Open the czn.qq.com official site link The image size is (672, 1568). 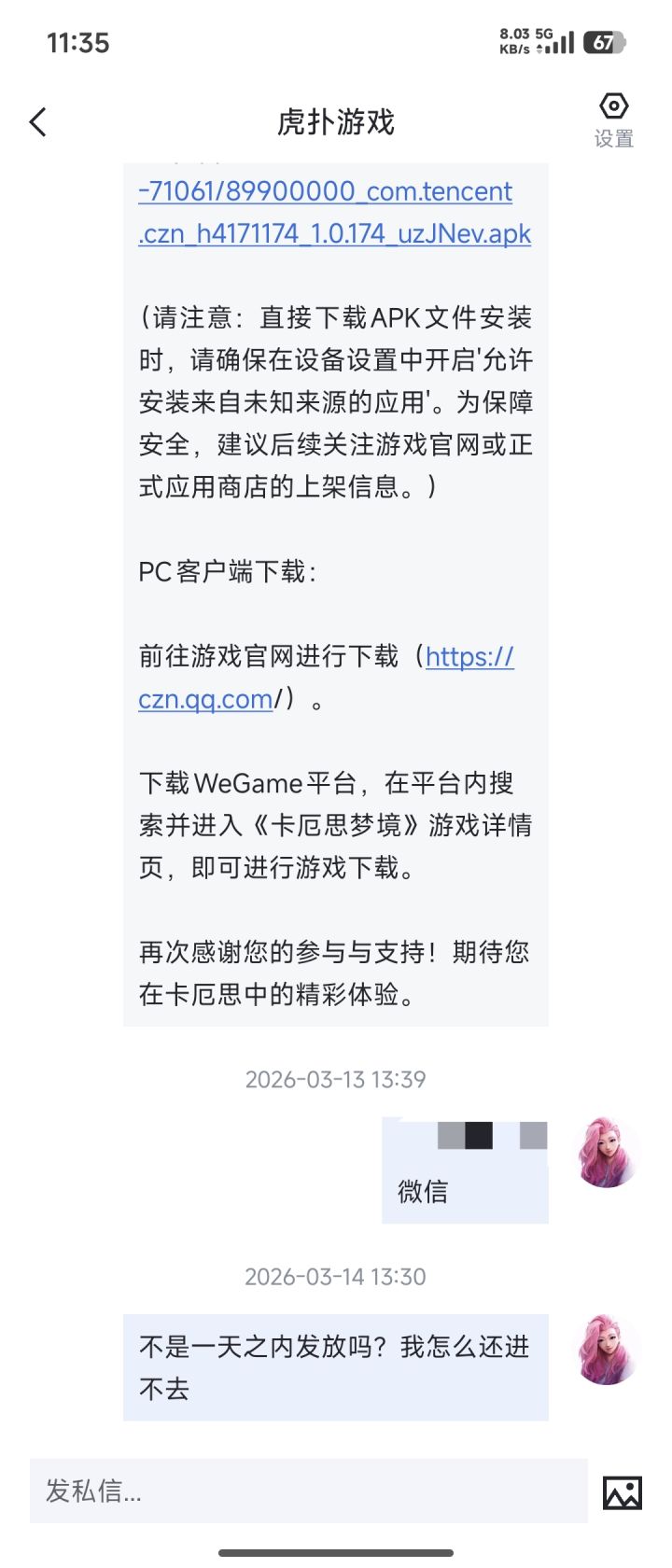[326, 678]
